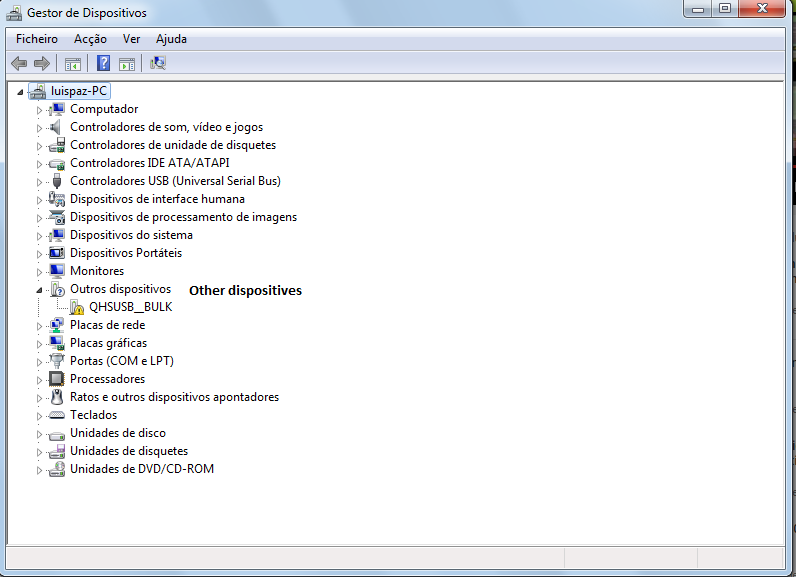Collapse the Outros dispositivos node
Screen dimensions: 796x577
40,290
